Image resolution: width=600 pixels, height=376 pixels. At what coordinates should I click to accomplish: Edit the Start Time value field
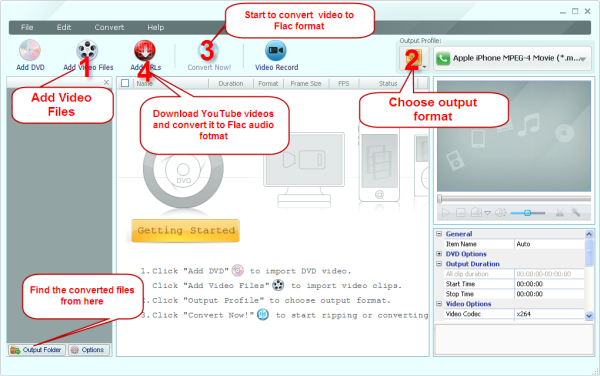coord(549,284)
